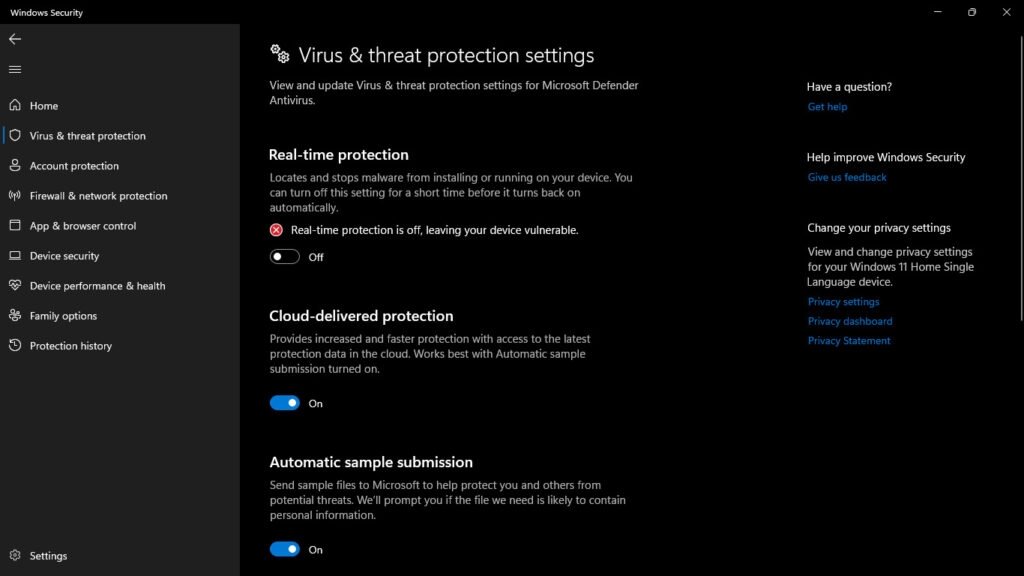The image size is (1024, 576).
Task: Disable Automatic sample submission
Action: [284, 549]
